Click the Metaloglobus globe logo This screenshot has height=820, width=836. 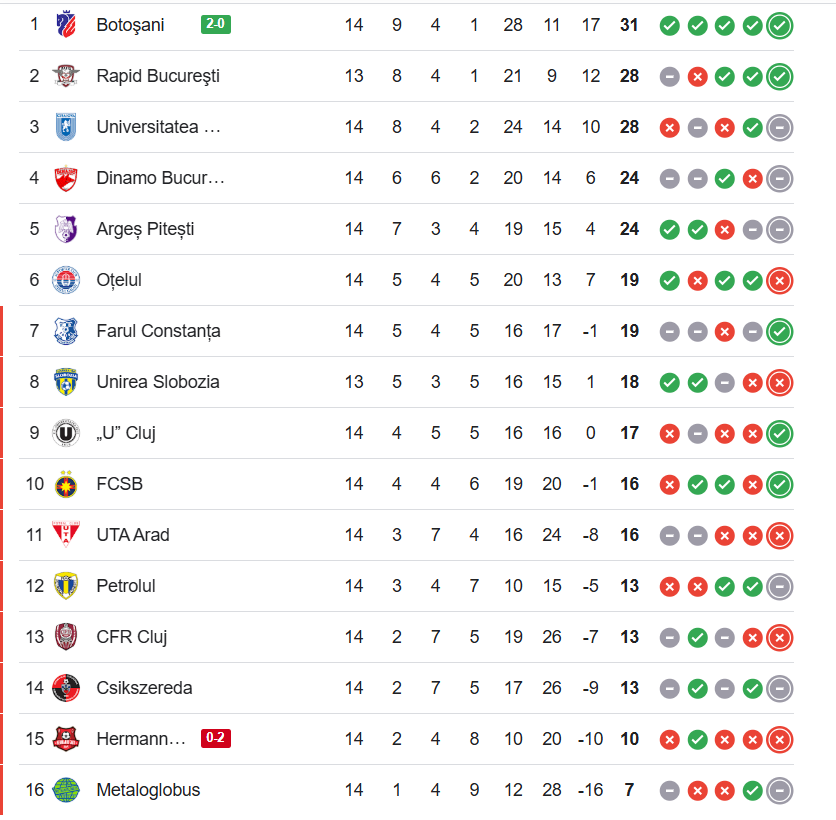point(67,790)
